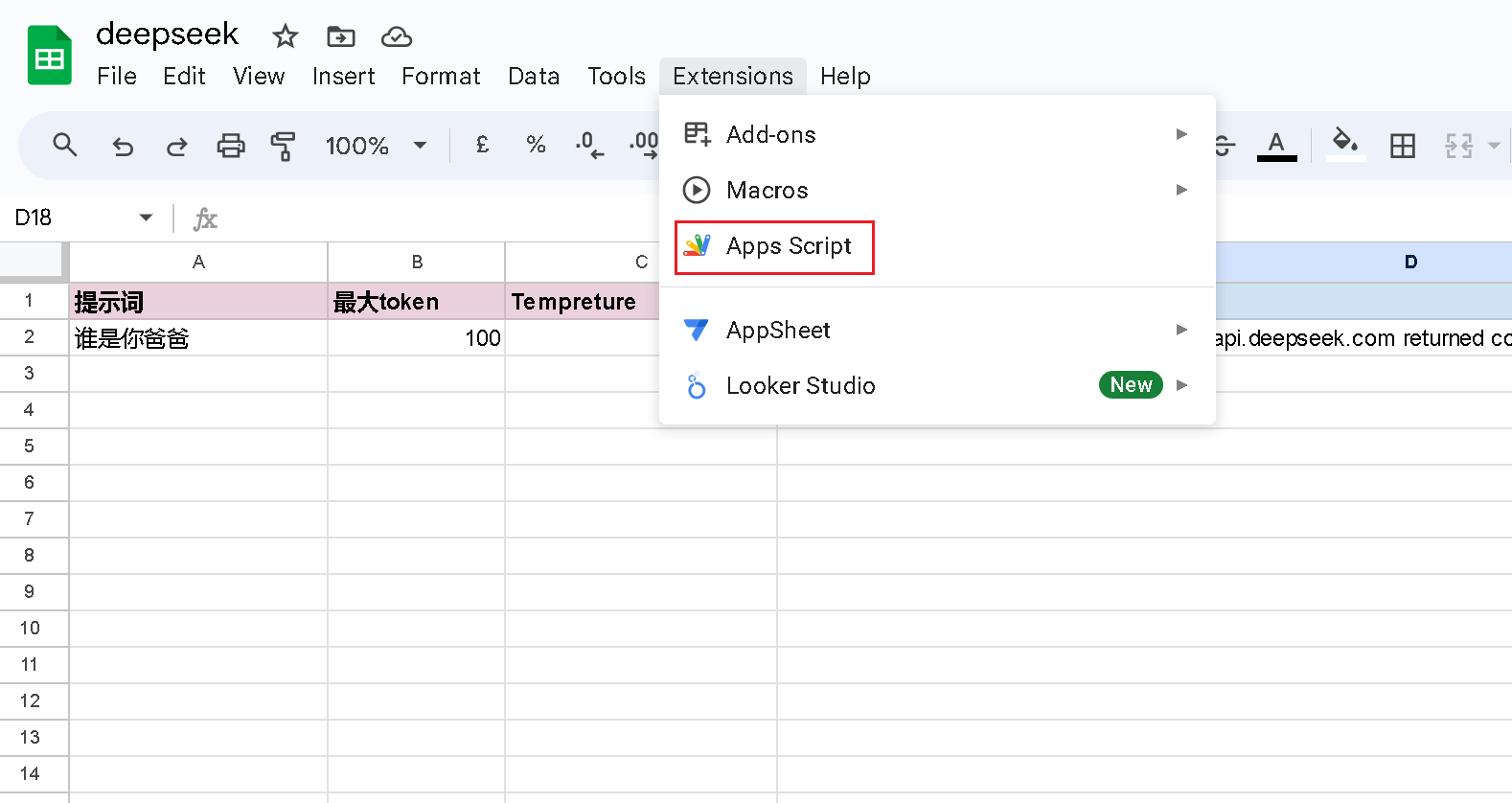
Task: Format as currency with pound icon
Action: pyautogui.click(x=482, y=146)
